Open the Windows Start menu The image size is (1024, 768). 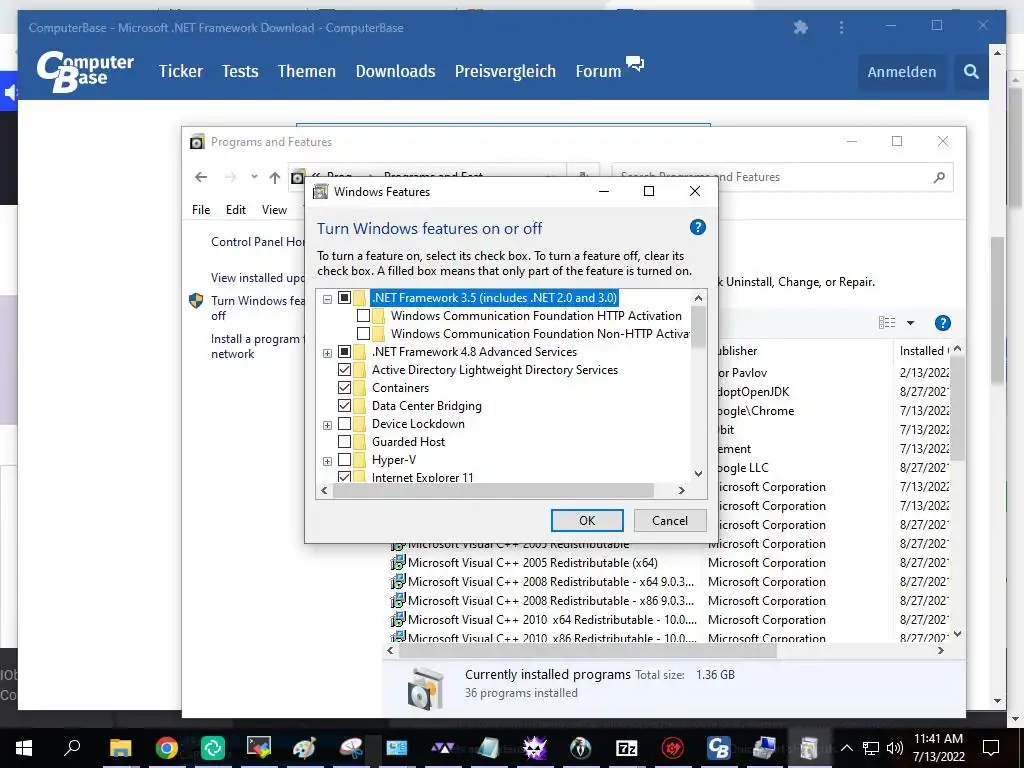[x=24, y=747]
